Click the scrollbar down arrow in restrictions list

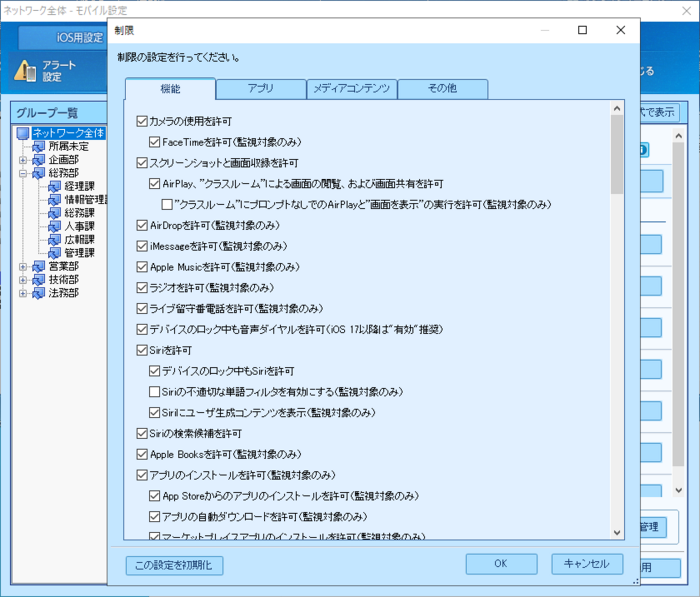click(616, 531)
